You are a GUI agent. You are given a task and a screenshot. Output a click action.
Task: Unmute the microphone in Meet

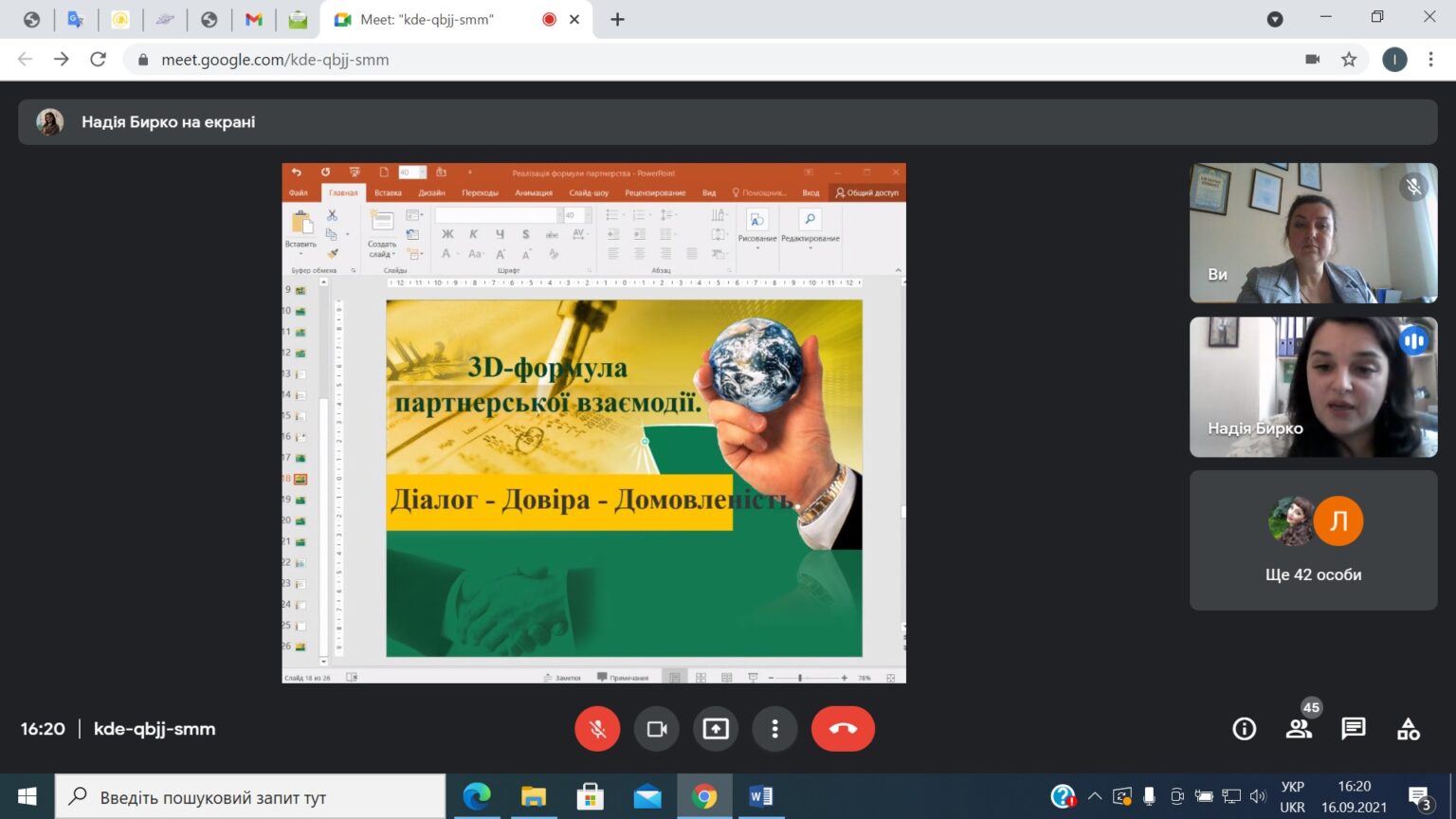point(597,729)
